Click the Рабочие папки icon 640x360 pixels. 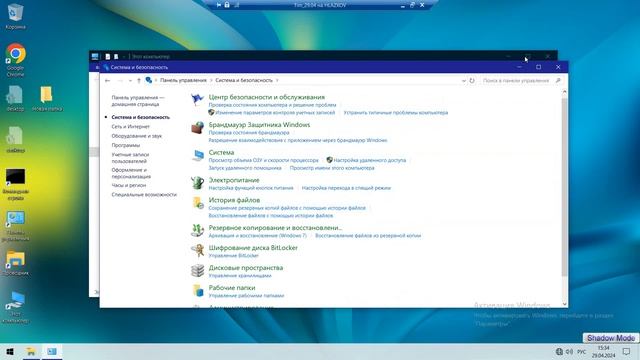click(x=198, y=291)
